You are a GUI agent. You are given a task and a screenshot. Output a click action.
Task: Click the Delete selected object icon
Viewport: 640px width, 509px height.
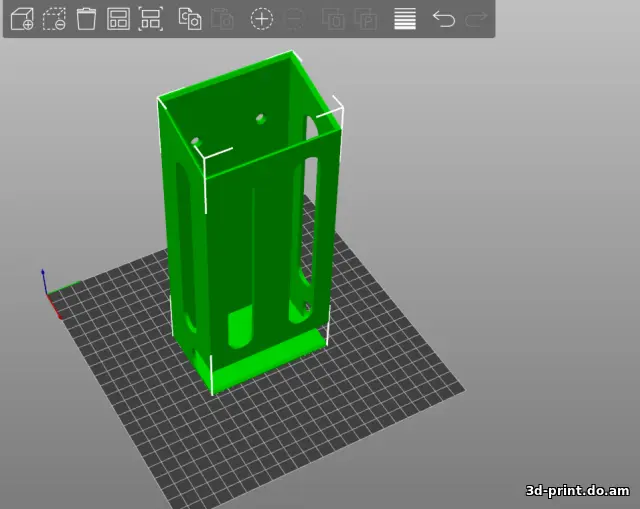point(54,19)
